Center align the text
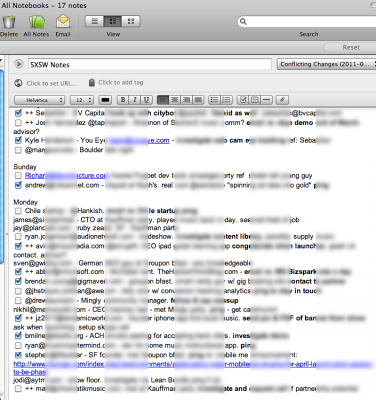Viewport: 376px width, 400px height. pyautogui.click(x=174, y=100)
